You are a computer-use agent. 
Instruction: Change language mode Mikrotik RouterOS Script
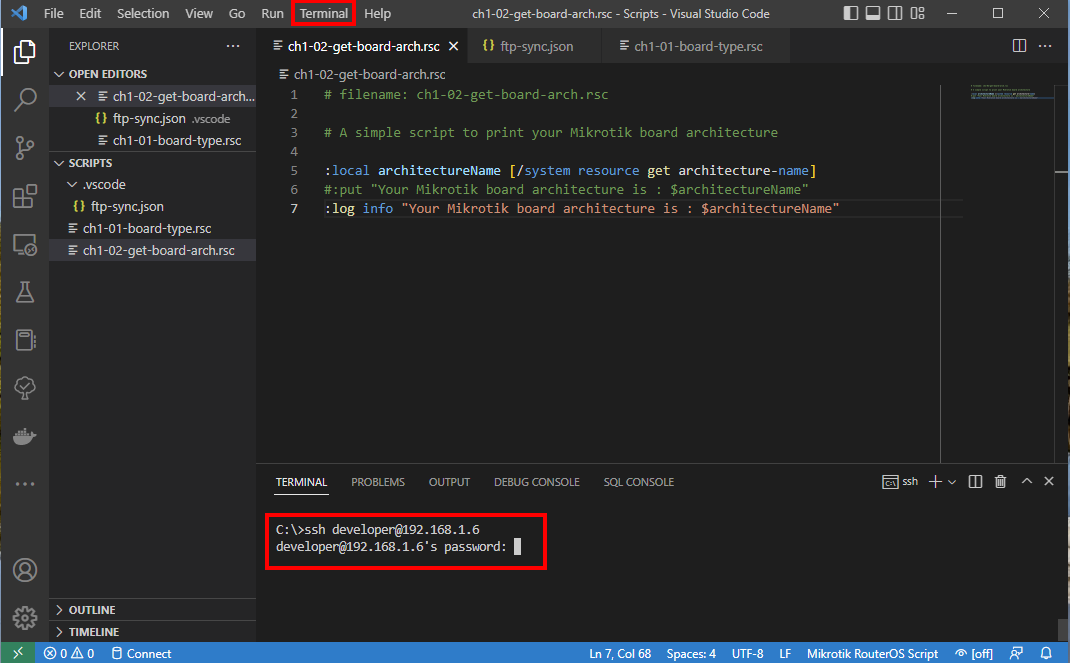point(872,654)
